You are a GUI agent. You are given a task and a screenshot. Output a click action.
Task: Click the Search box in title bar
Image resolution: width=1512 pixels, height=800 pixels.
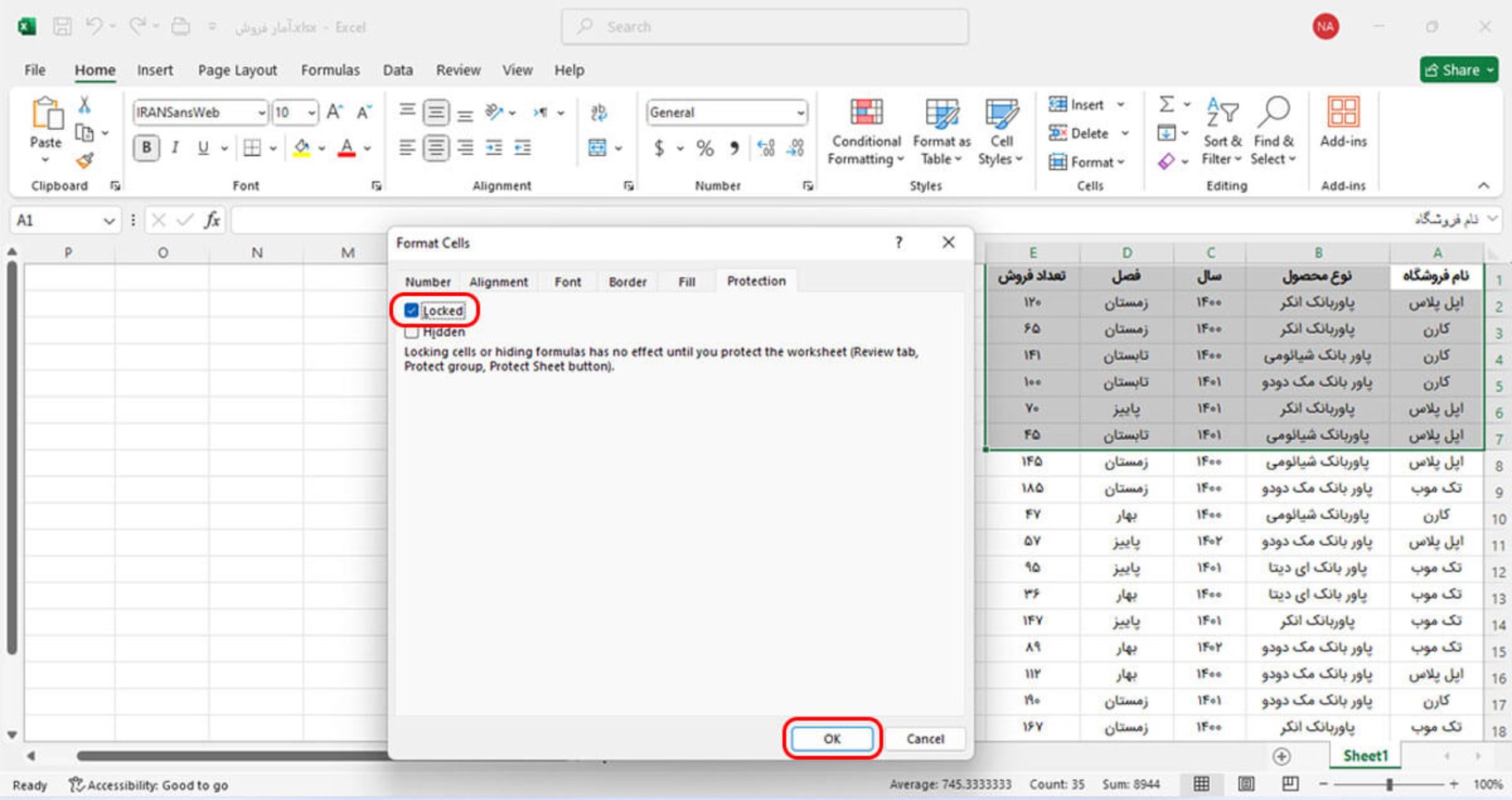click(764, 27)
